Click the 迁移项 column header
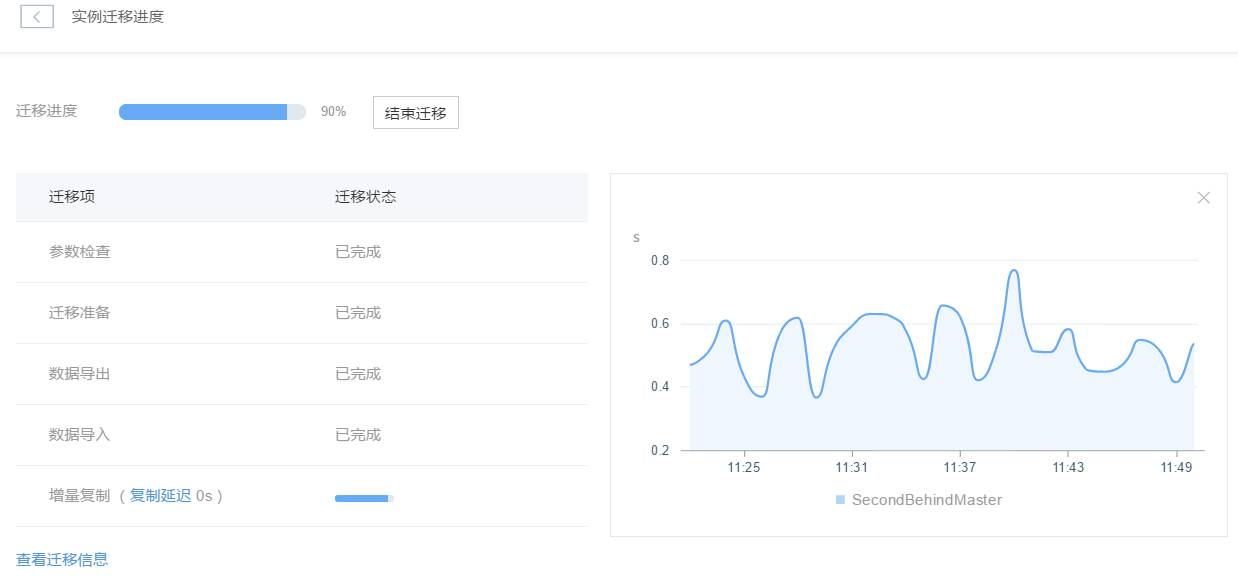 point(72,197)
